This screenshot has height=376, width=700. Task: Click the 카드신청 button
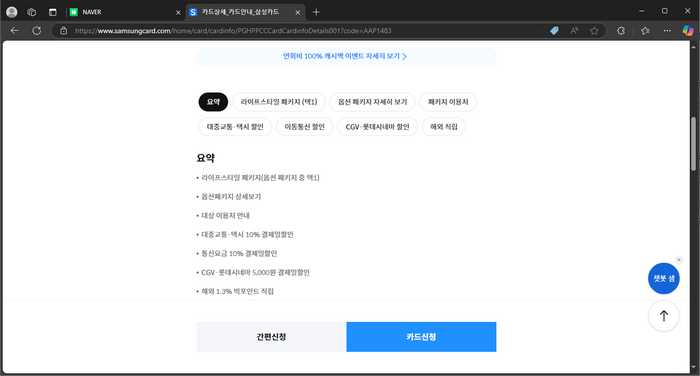point(421,337)
